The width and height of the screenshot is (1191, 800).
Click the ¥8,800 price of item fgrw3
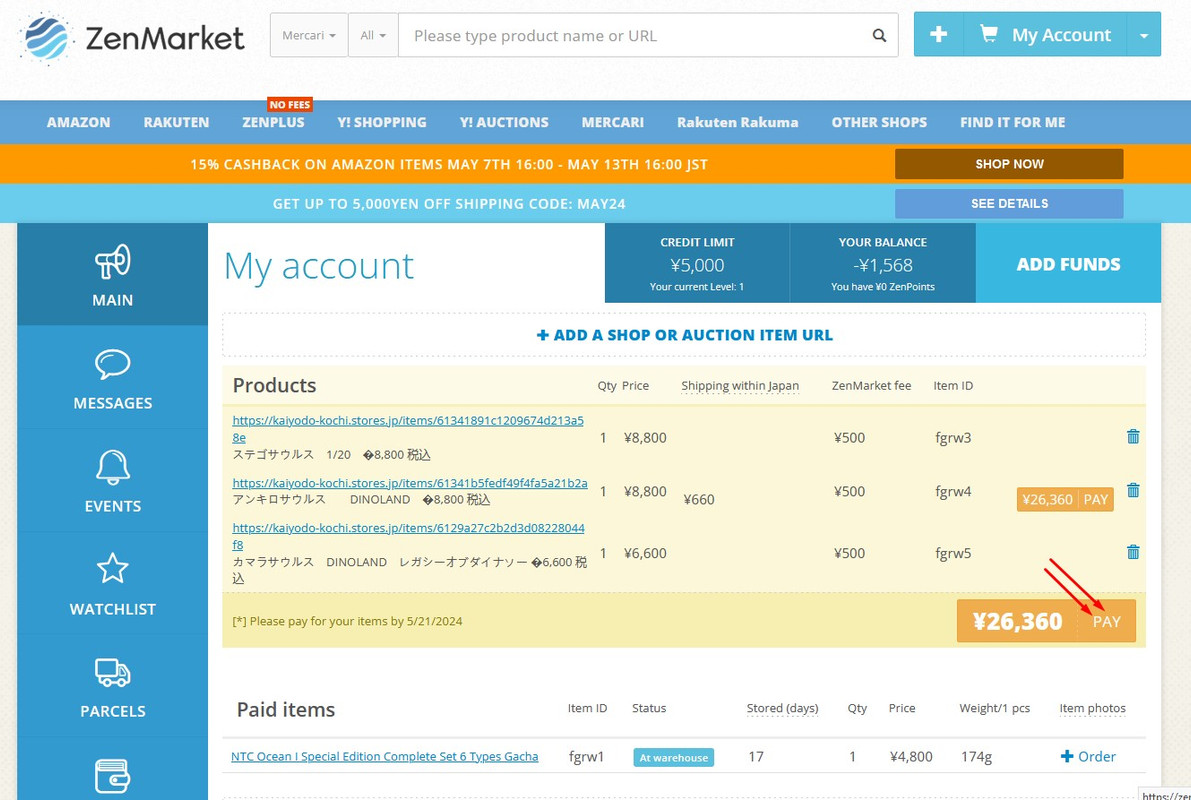click(645, 438)
